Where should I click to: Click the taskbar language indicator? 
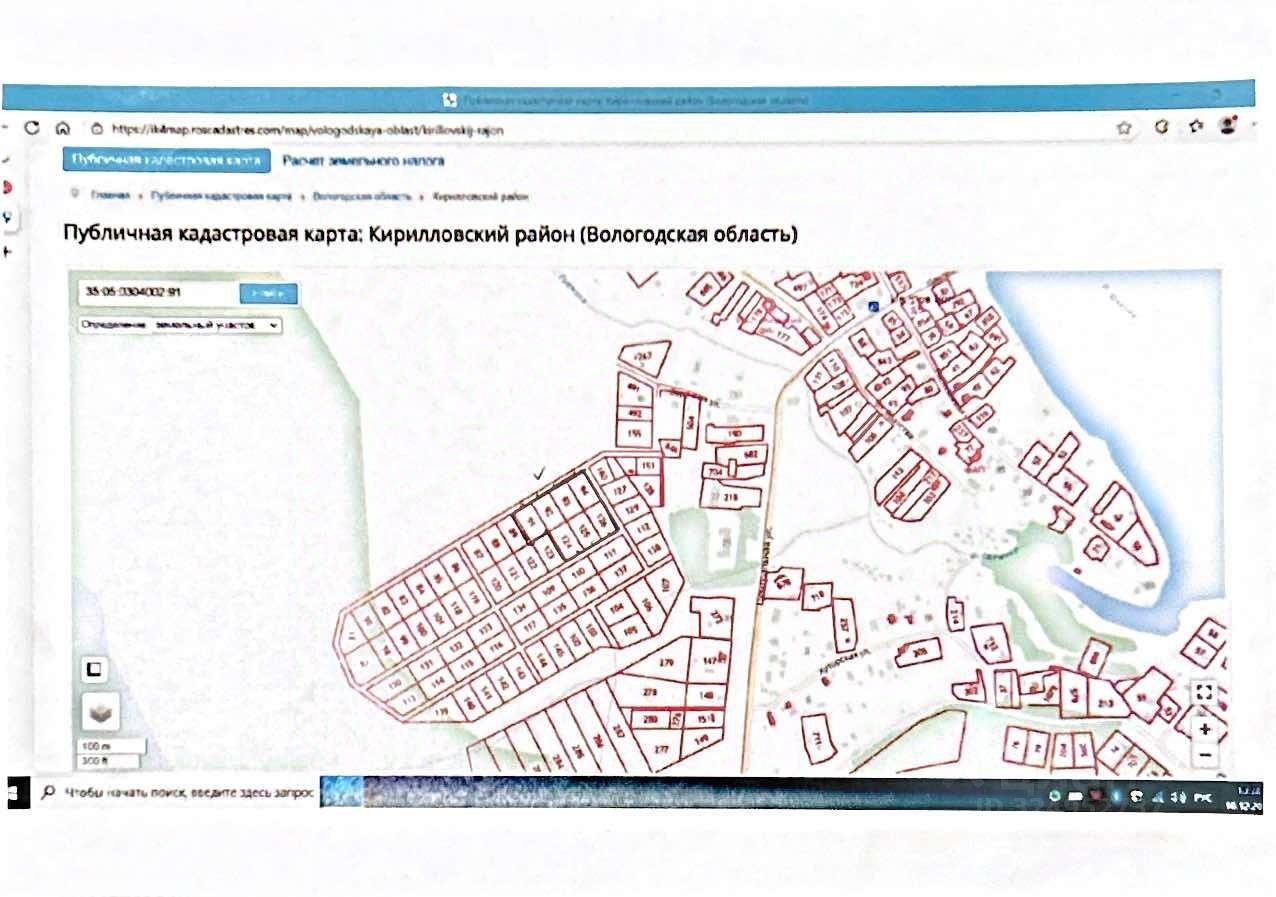pos(1204,797)
